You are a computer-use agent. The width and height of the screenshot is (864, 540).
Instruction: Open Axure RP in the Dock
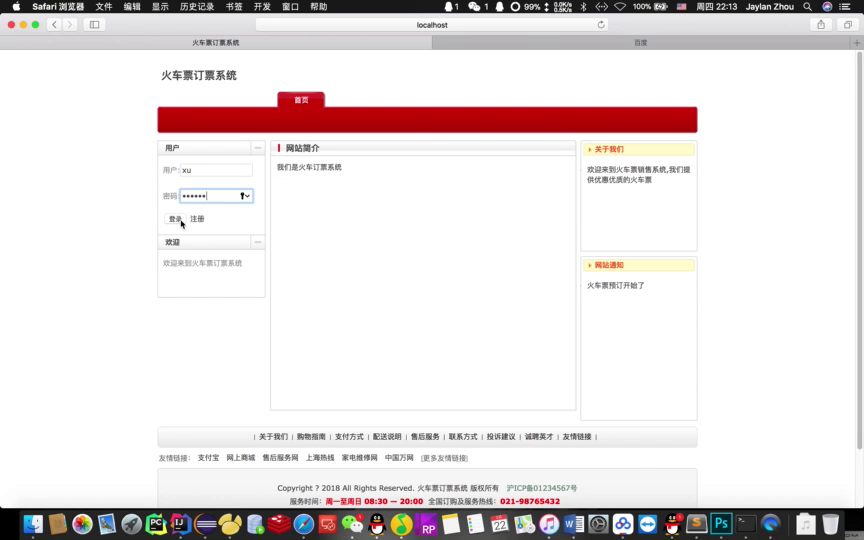(426, 524)
